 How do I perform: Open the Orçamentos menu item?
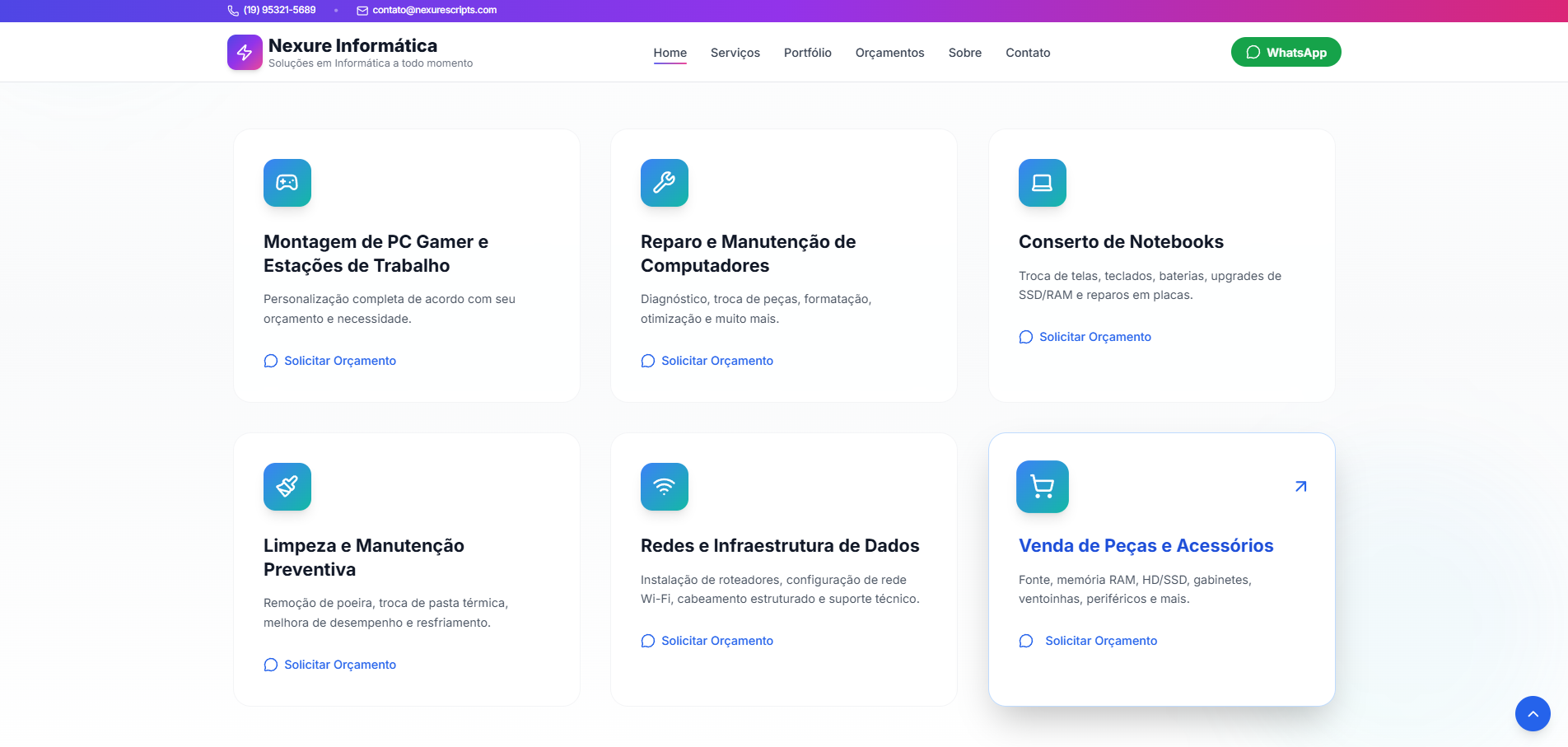tap(890, 53)
